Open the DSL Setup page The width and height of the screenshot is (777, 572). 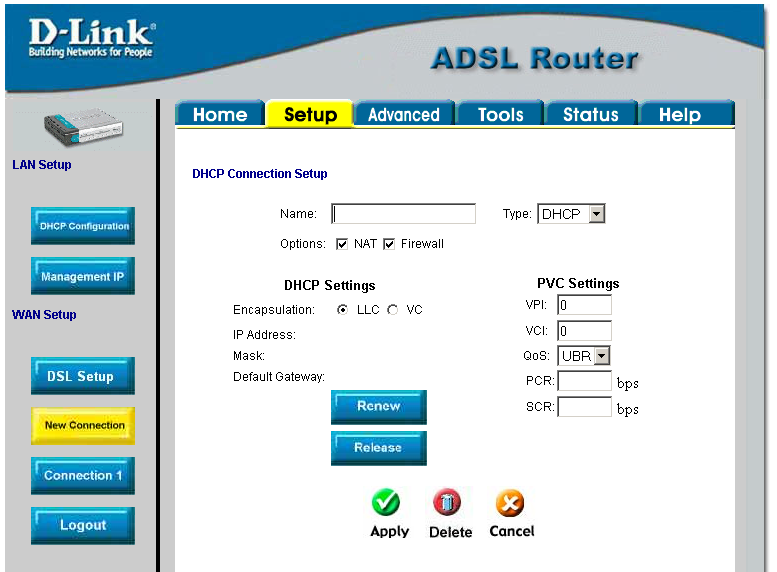[83, 376]
